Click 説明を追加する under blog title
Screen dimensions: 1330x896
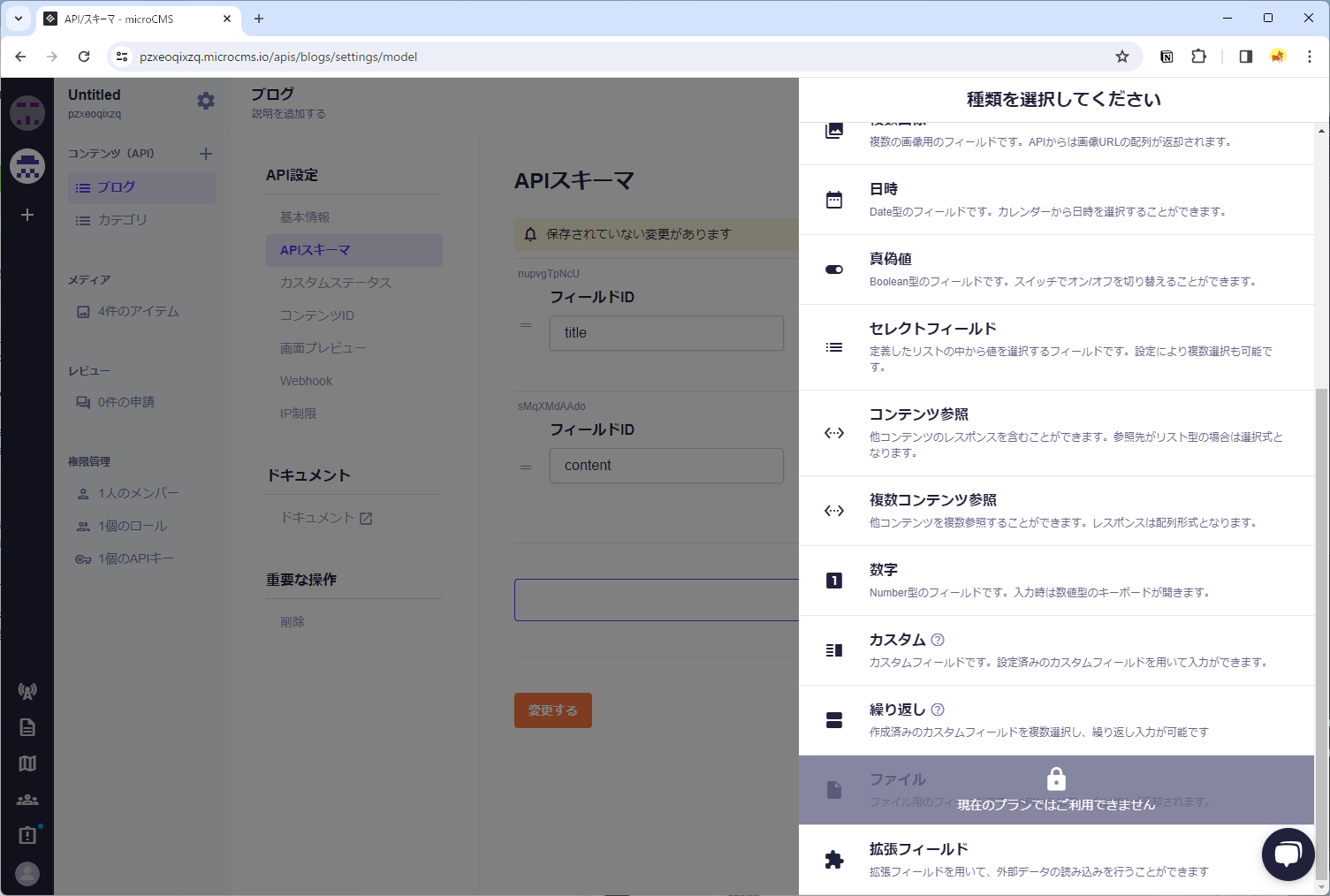coord(289,114)
